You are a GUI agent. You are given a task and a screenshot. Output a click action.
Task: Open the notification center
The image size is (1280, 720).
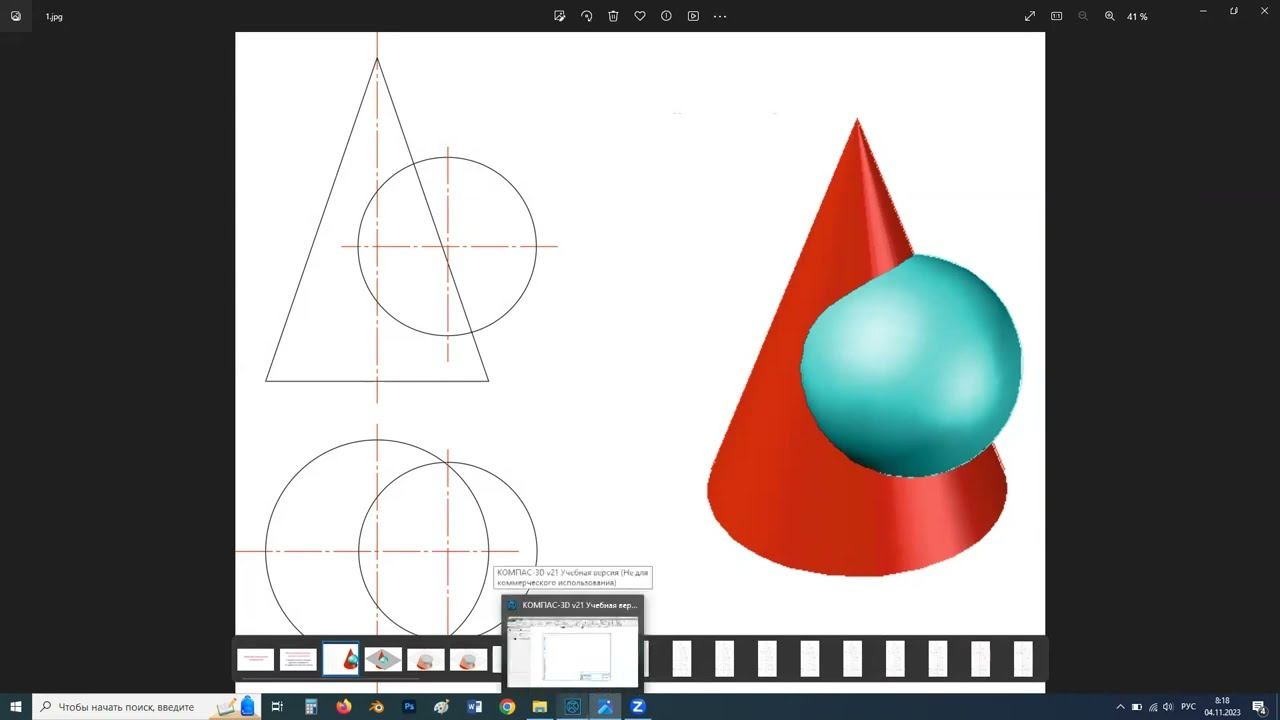tap(1260, 707)
